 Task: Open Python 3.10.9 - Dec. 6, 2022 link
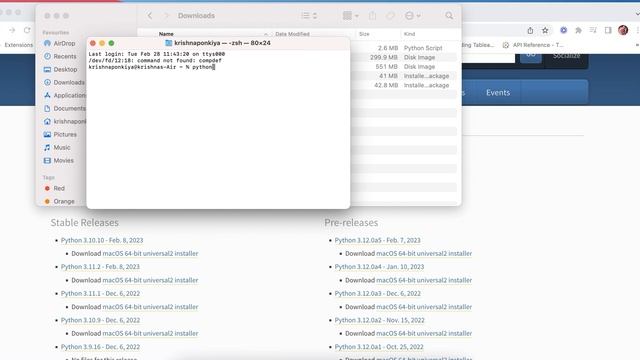[x=100, y=320]
